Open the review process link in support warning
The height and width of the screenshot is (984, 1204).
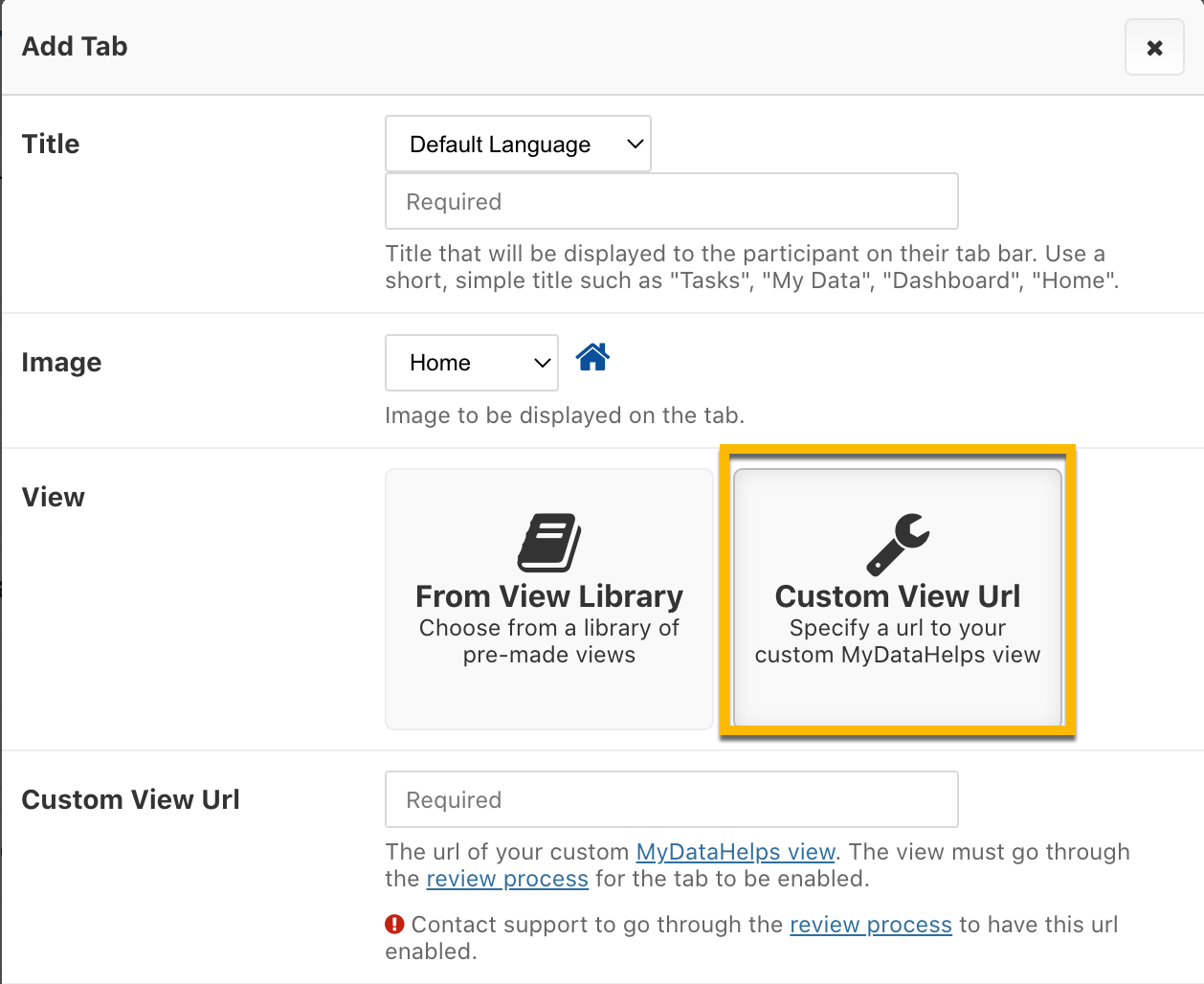click(x=871, y=925)
